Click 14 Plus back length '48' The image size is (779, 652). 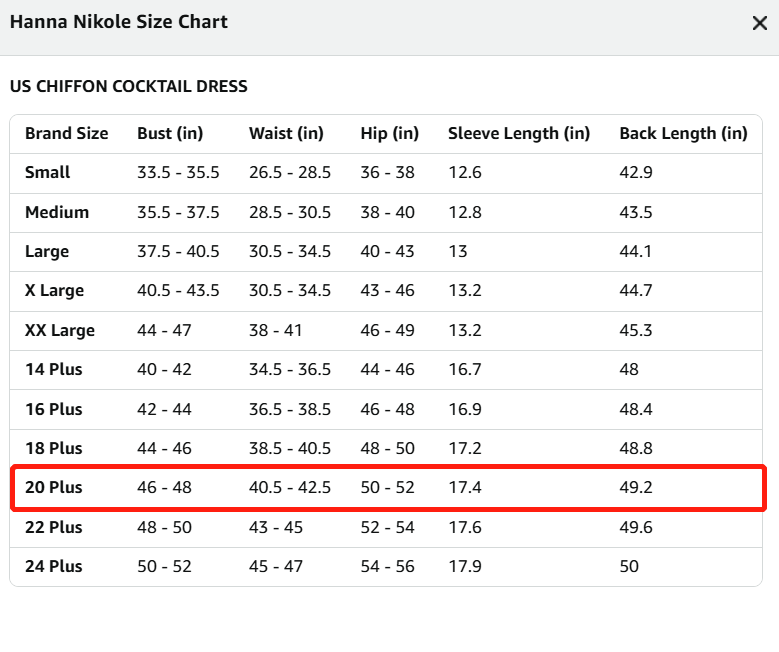629,369
